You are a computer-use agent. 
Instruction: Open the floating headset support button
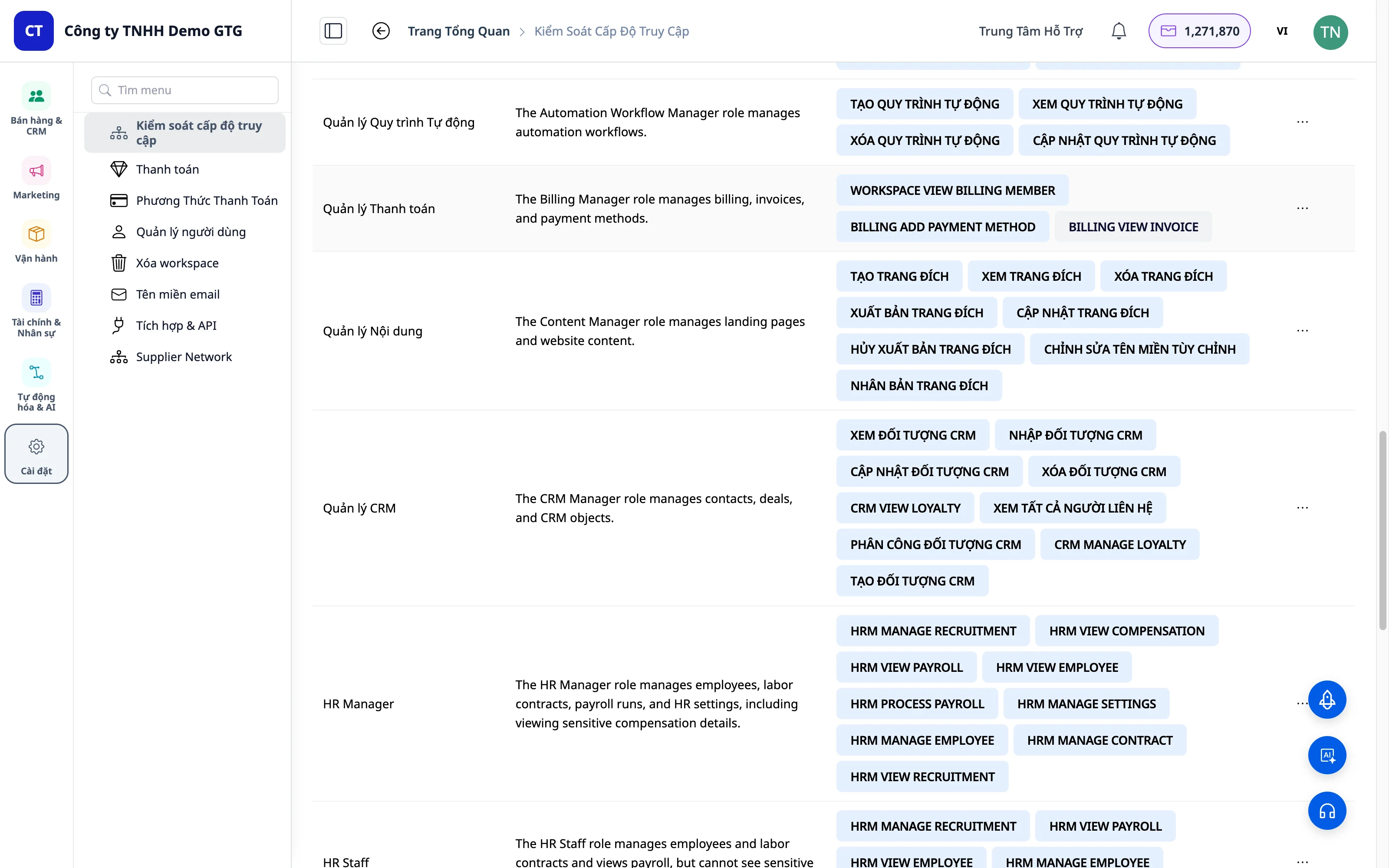1327,811
